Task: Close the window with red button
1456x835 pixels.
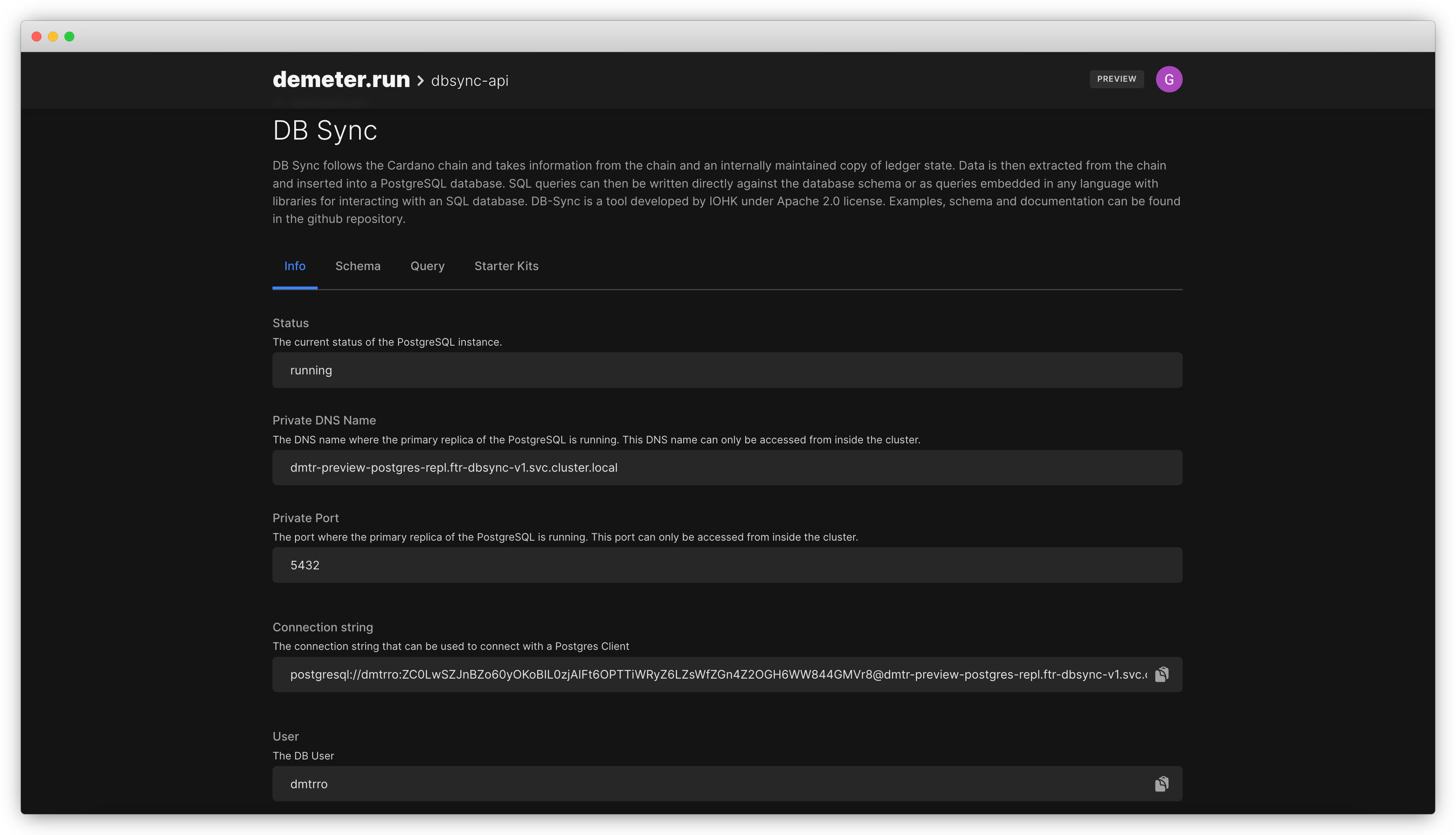Action: (37, 37)
